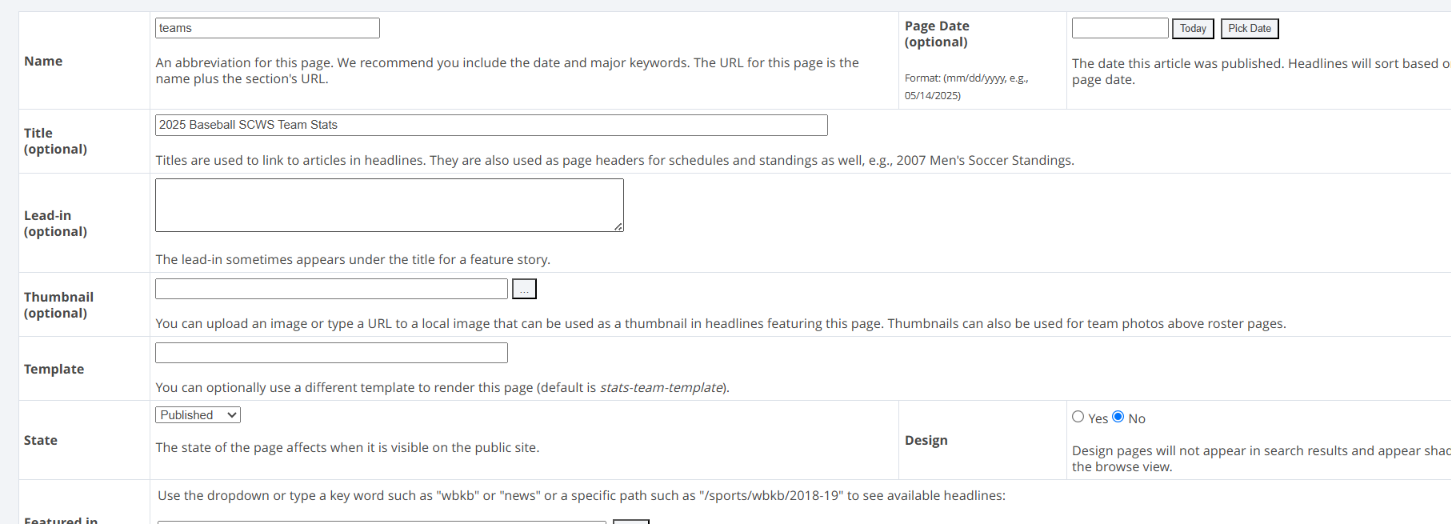Click the Lead-in textarea resize grip

[x=618, y=226]
